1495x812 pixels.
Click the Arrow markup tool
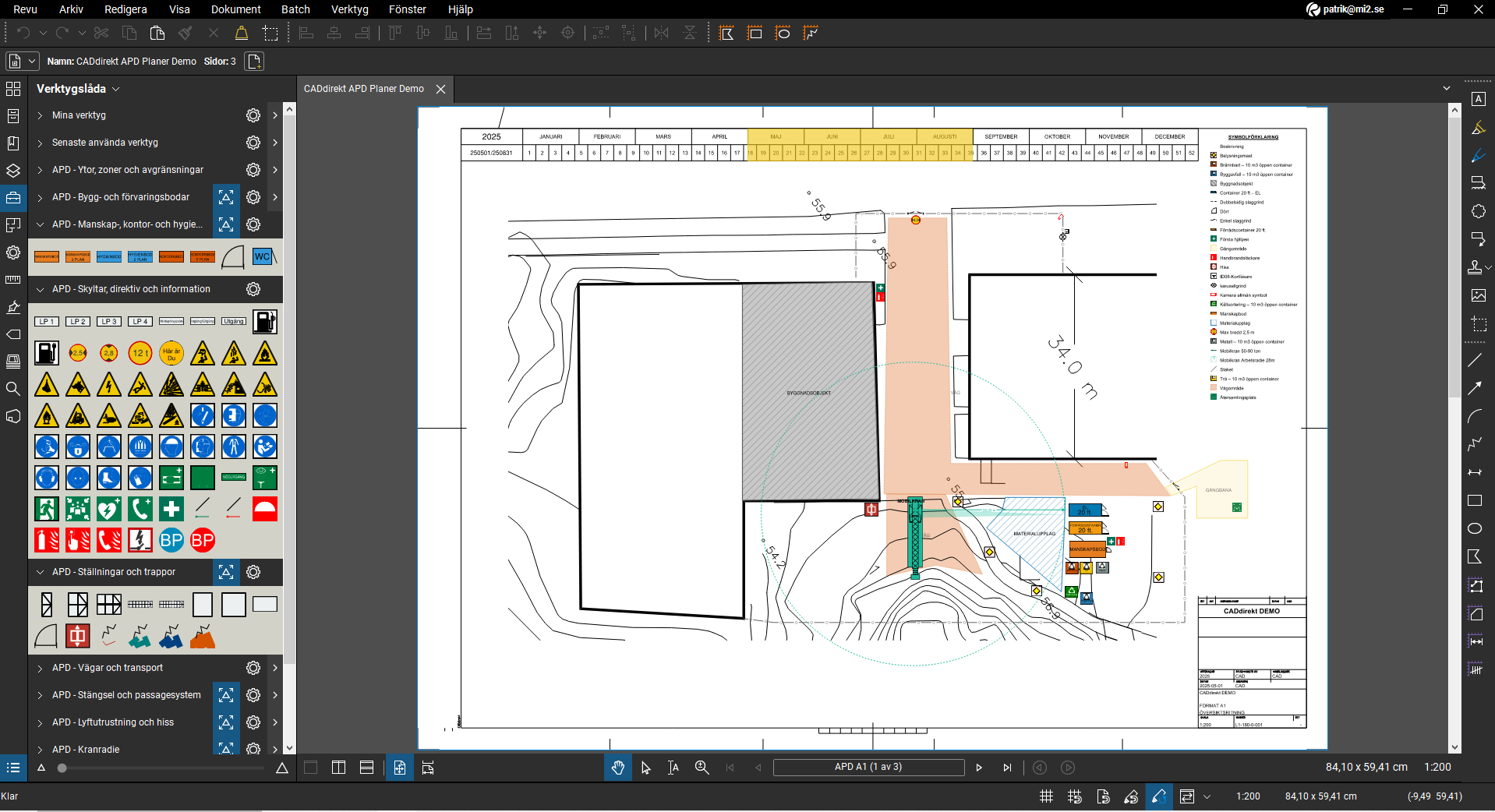pos(1475,388)
